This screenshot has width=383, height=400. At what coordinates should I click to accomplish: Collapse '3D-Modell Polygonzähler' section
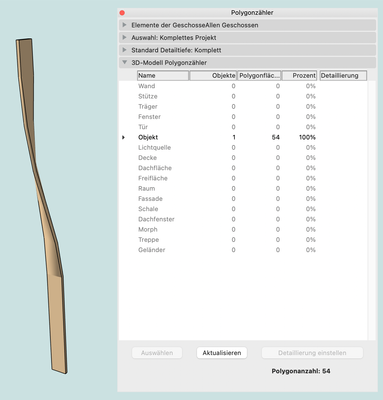[124, 62]
